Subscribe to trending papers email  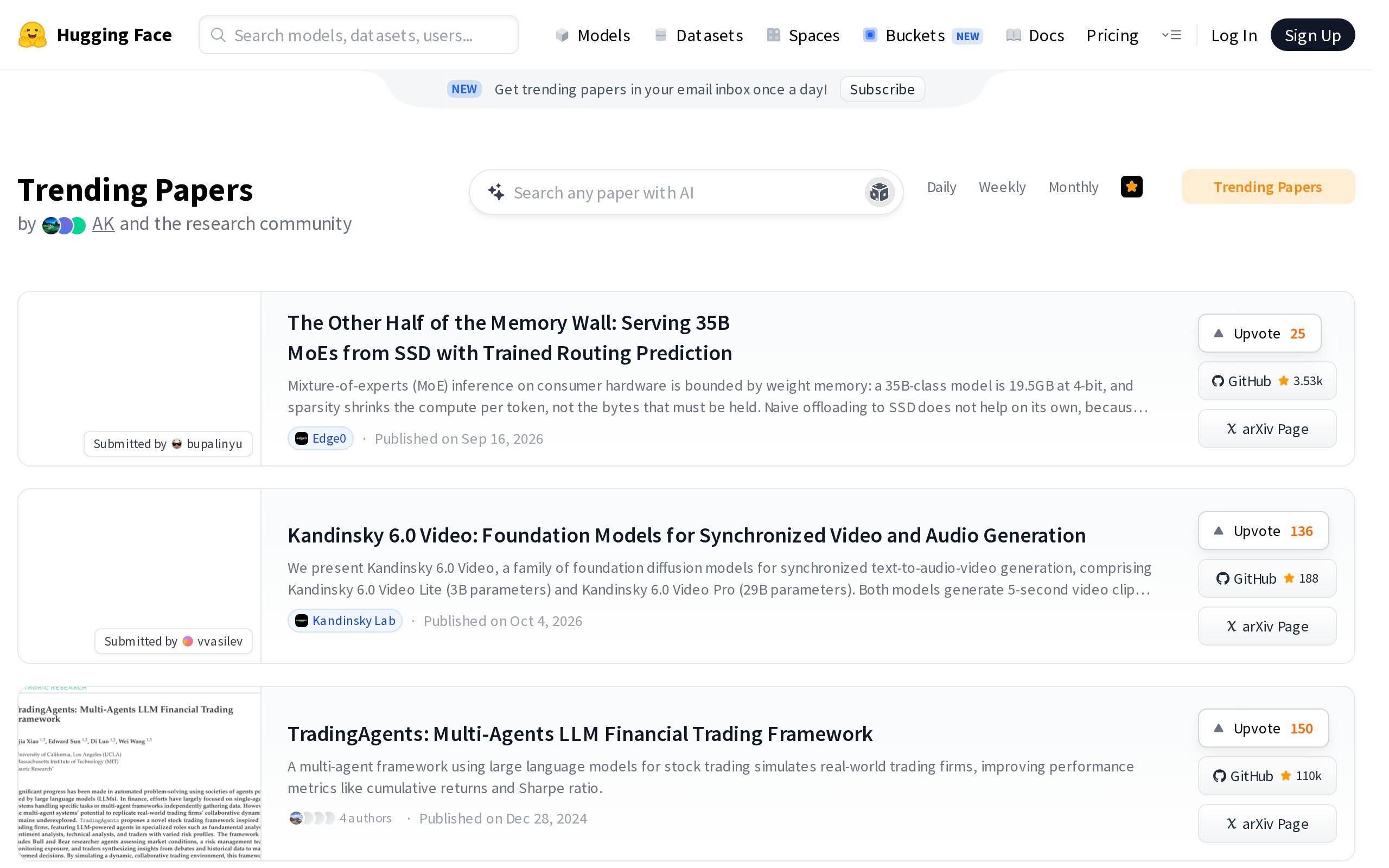tap(882, 89)
